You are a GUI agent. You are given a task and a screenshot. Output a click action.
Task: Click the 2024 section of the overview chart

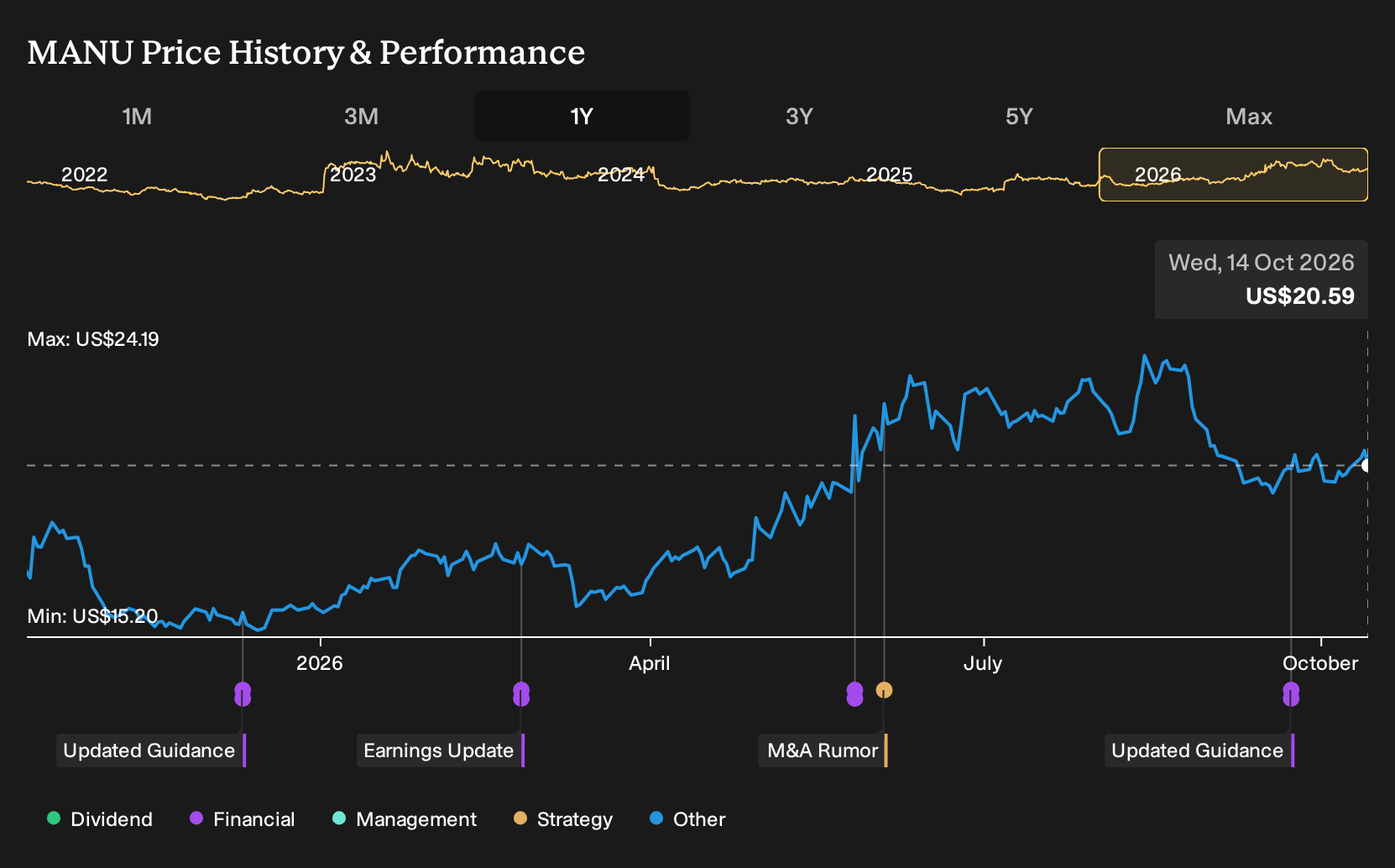(x=621, y=175)
